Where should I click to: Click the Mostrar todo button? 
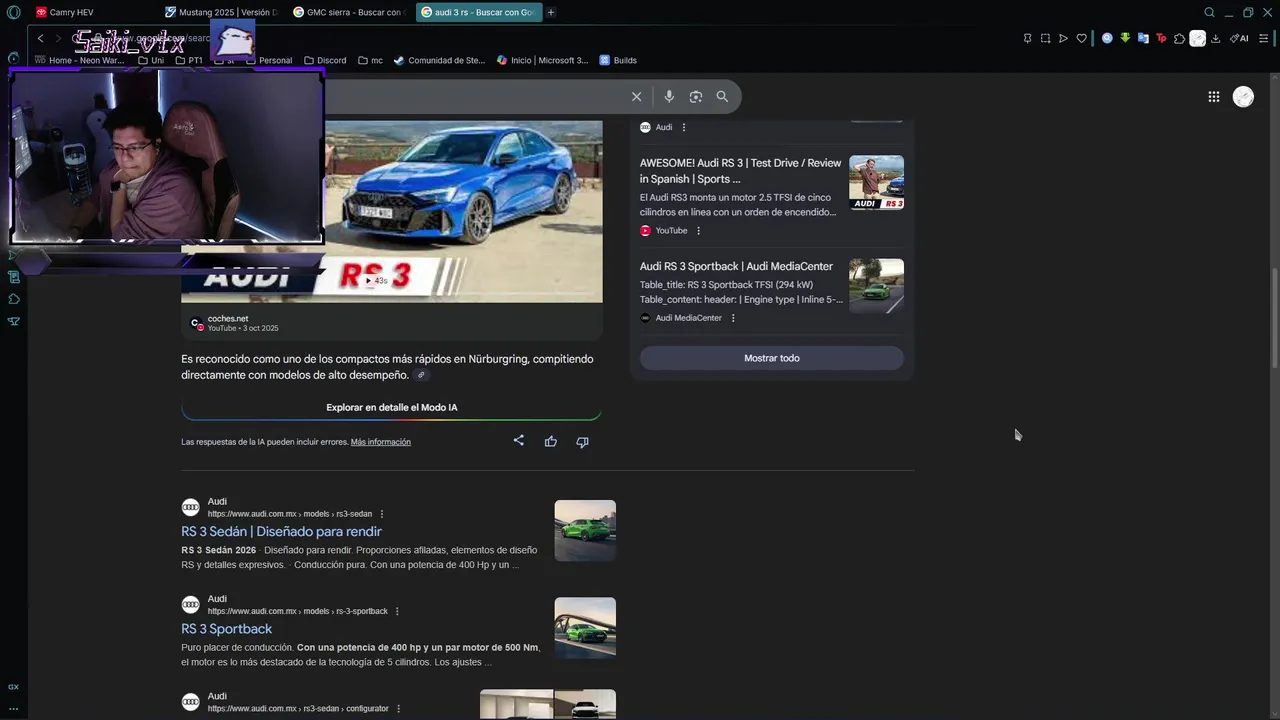772,358
